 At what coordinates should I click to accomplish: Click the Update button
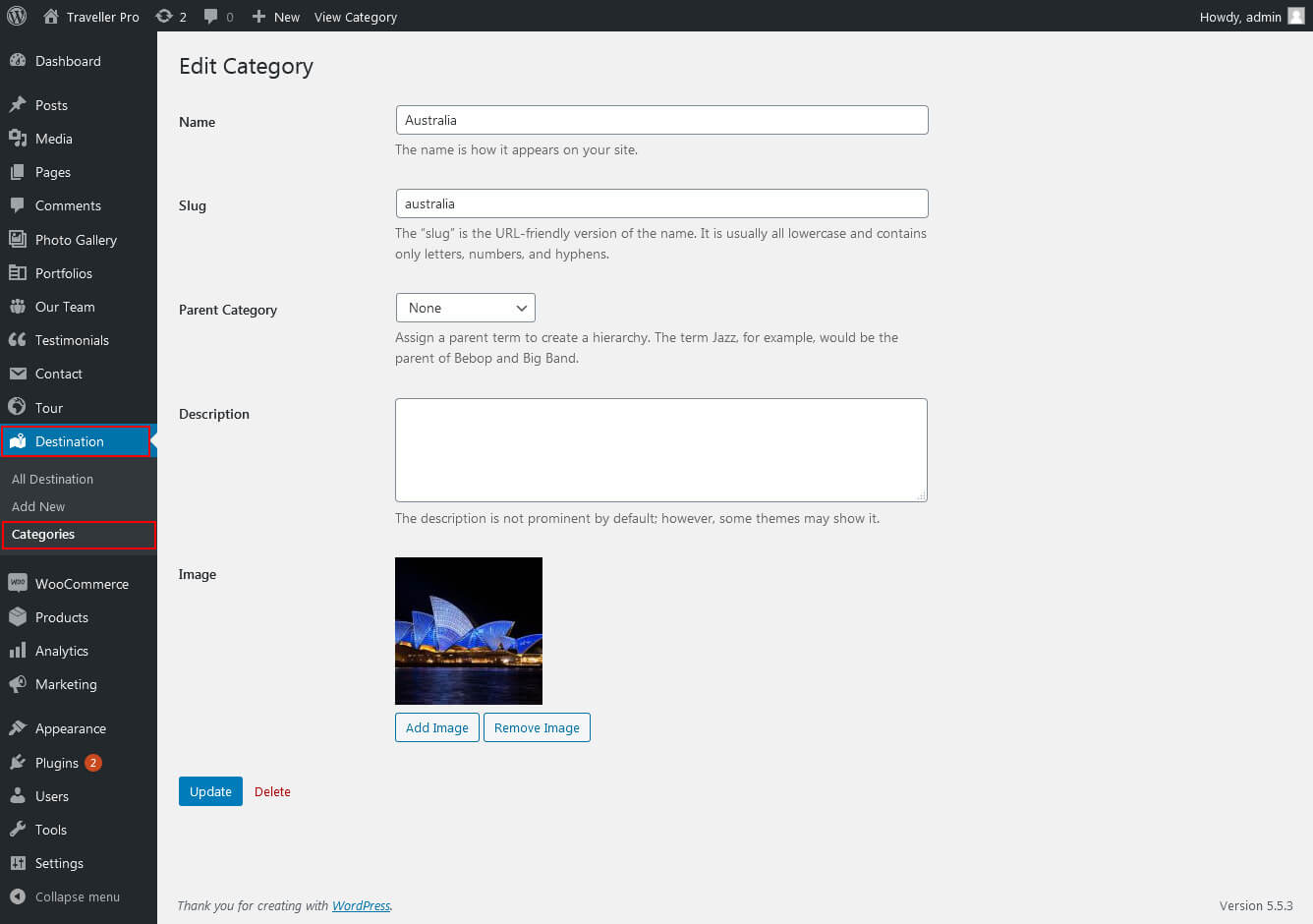coord(210,791)
